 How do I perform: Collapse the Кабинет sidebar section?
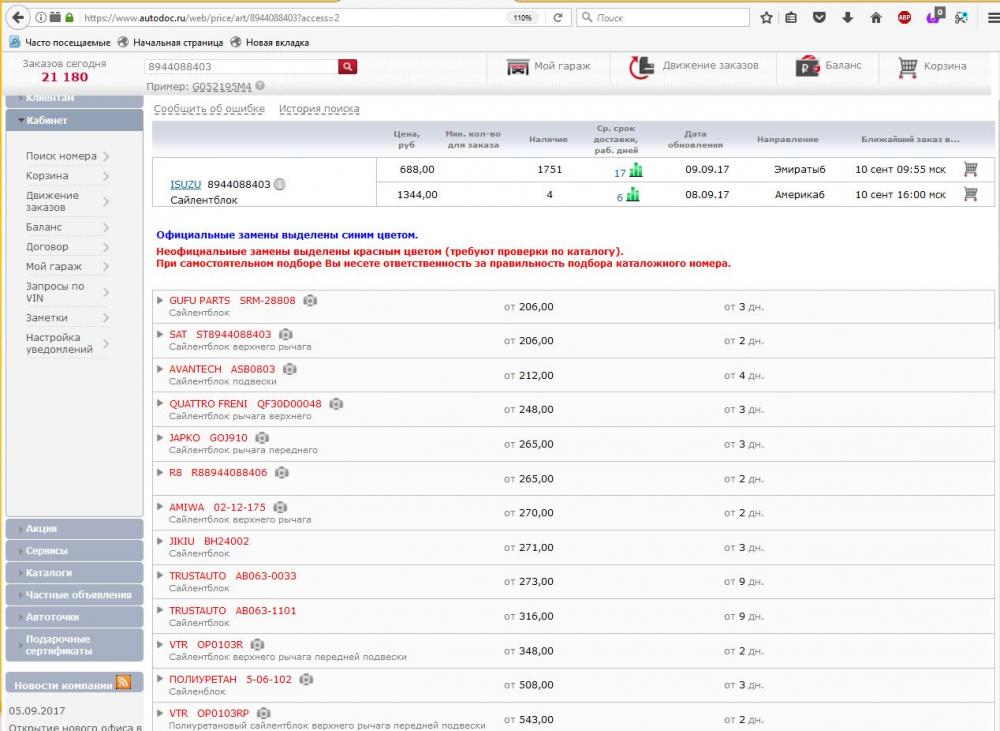click(x=74, y=120)
